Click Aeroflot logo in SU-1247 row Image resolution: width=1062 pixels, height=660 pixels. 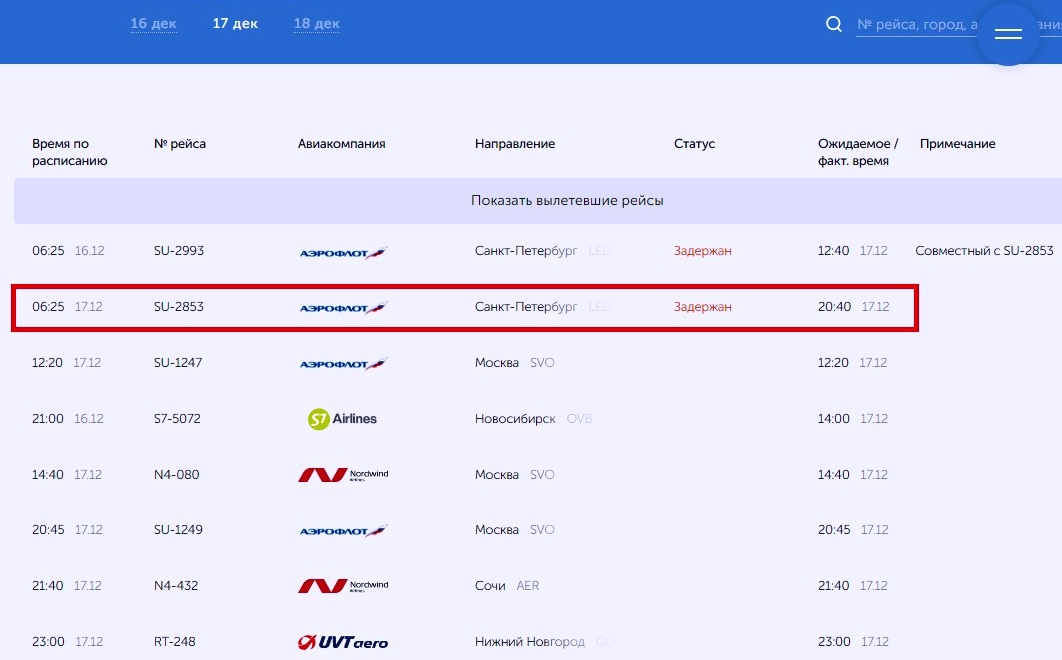[343, 364]
